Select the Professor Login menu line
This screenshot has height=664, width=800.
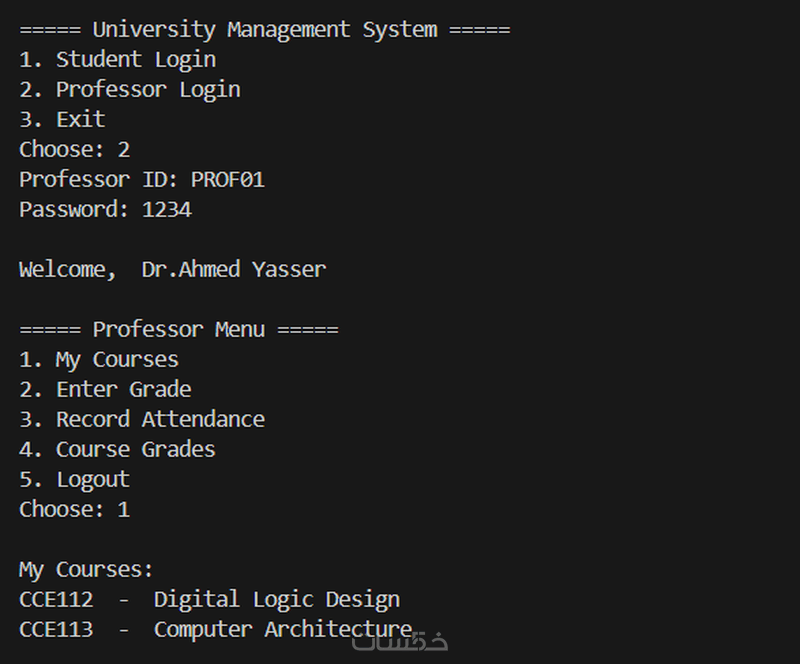coord(130,90)
